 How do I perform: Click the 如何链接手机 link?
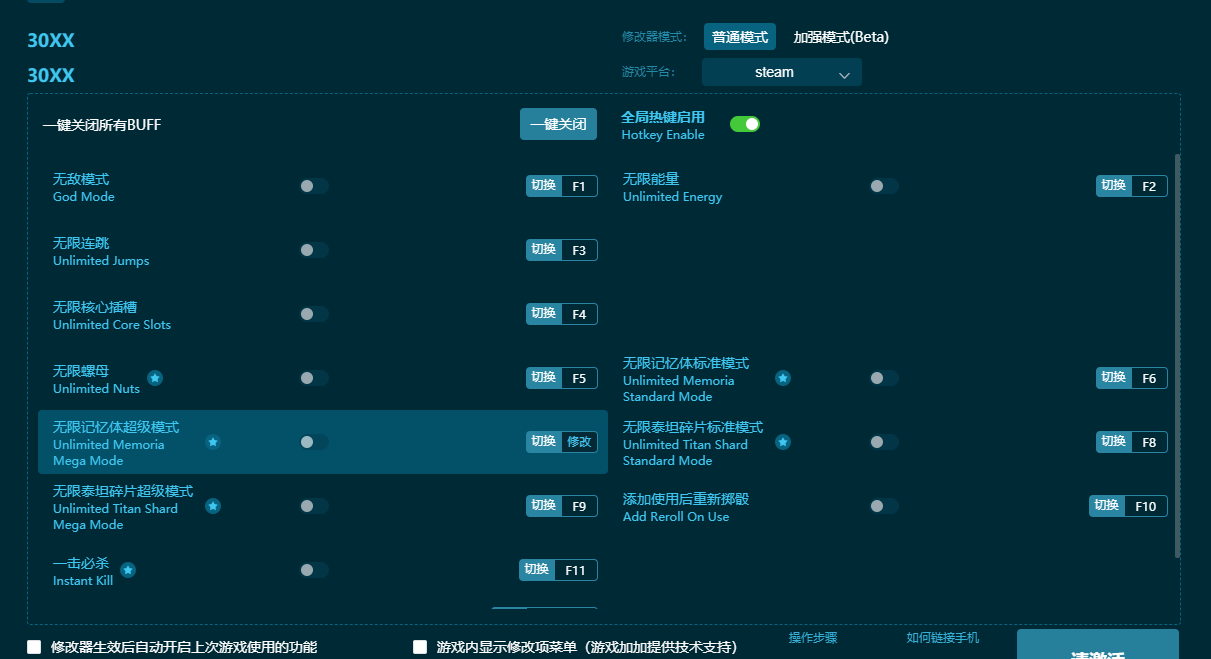point(941,638)
